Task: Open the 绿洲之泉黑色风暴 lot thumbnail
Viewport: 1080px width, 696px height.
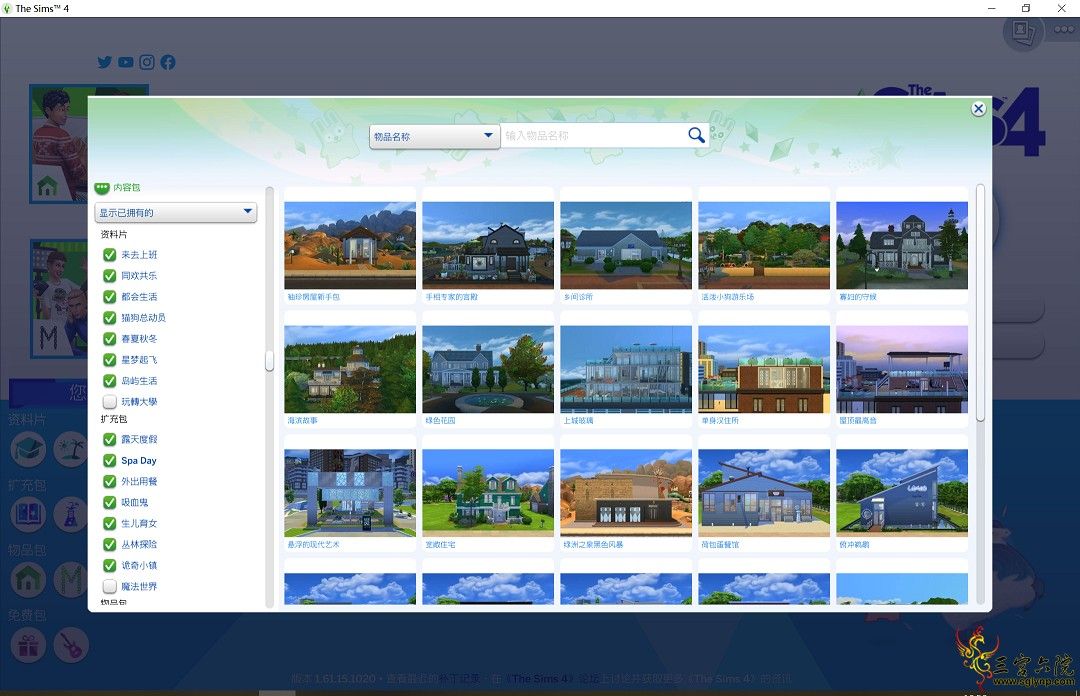Action: click(626, 493)
